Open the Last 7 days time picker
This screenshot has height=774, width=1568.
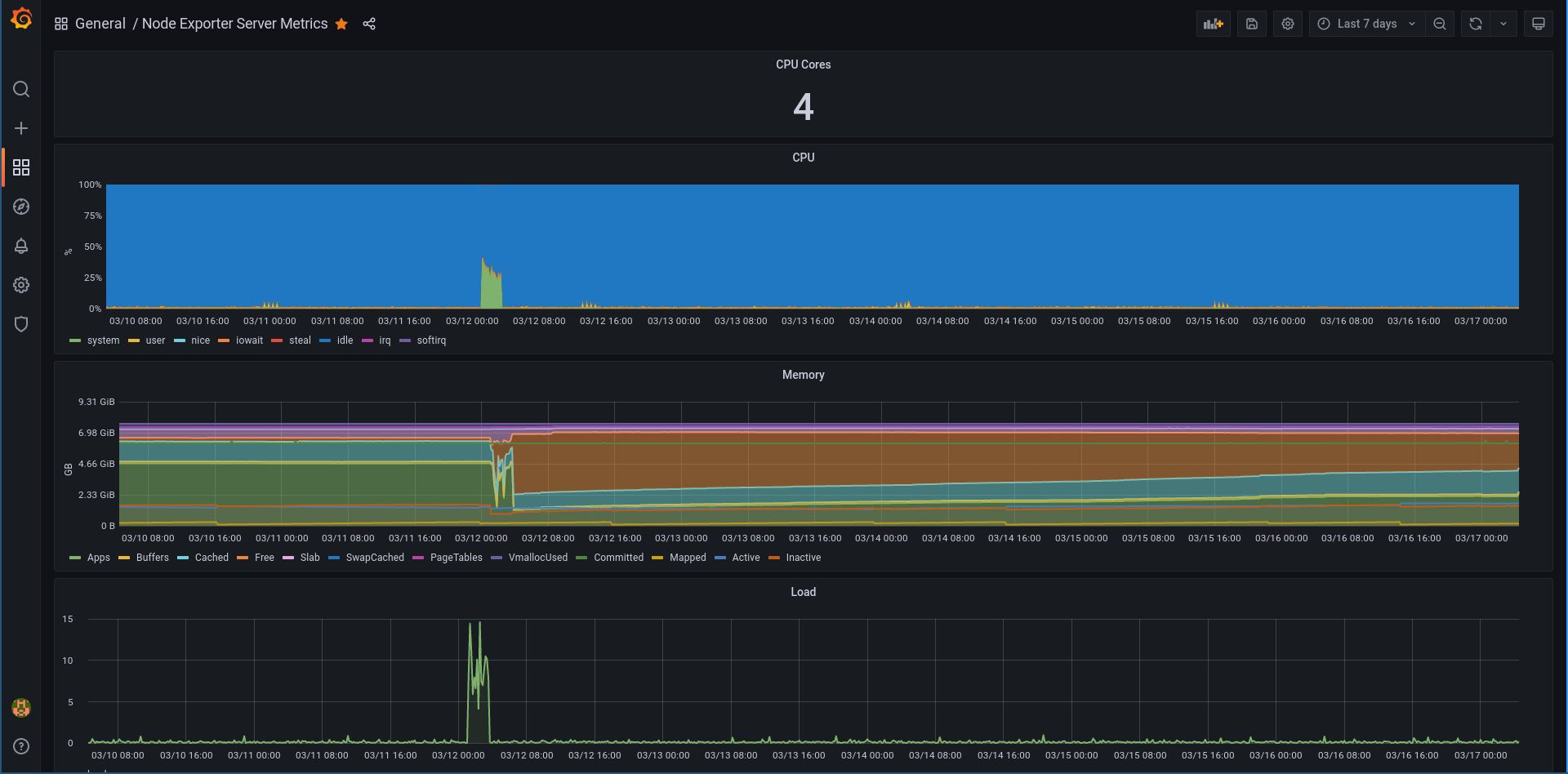pos(1366,24)
